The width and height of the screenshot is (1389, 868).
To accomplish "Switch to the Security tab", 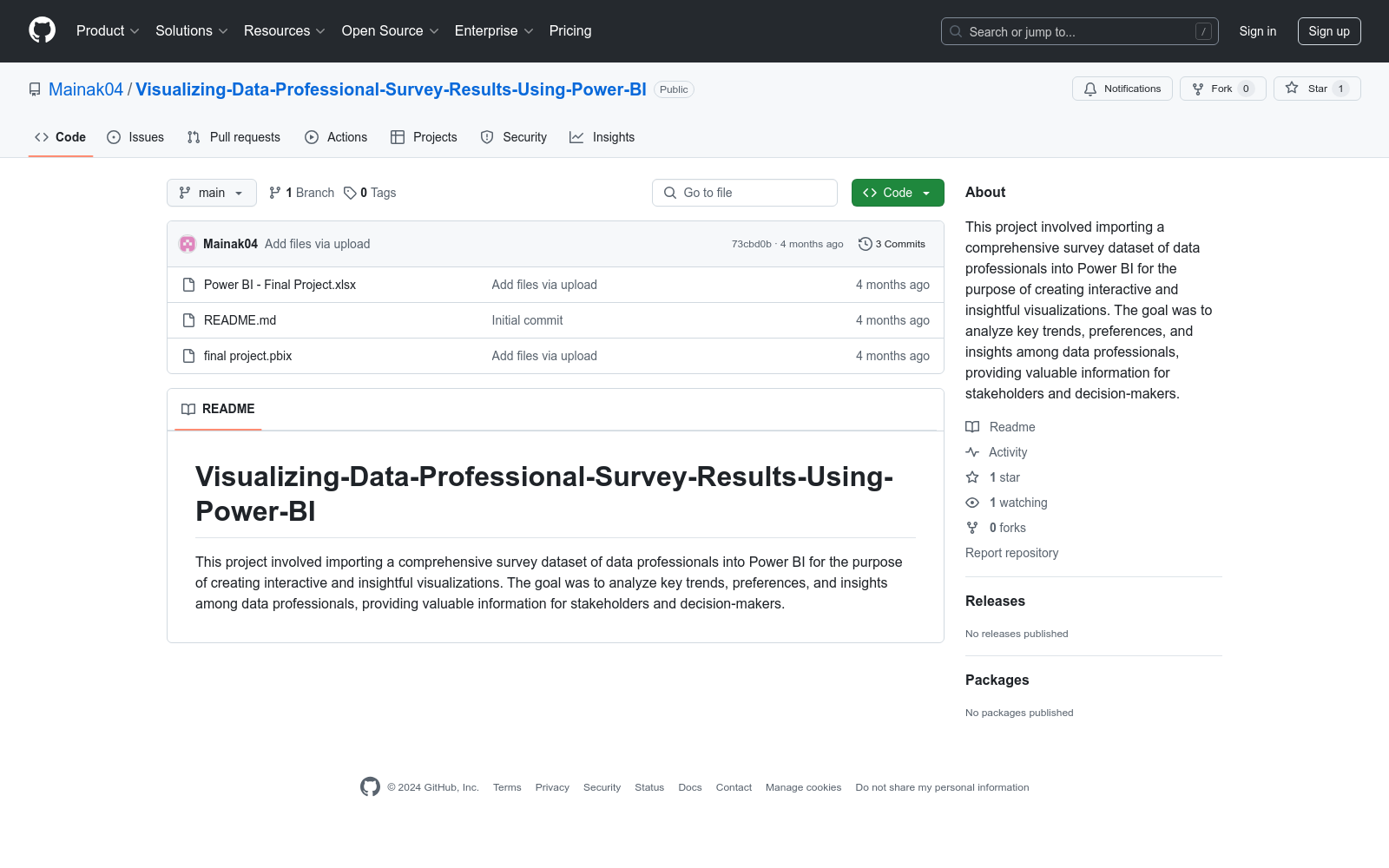I will pos(514,137).
